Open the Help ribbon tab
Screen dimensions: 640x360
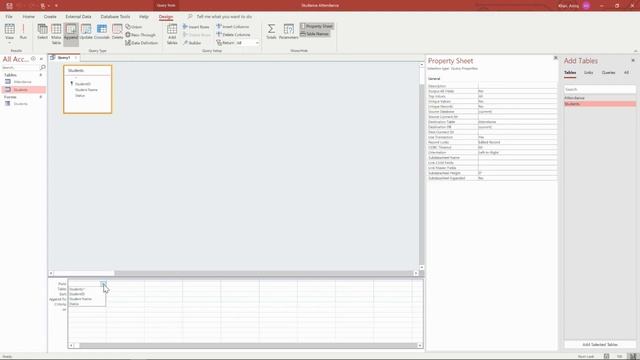[144, 17]
